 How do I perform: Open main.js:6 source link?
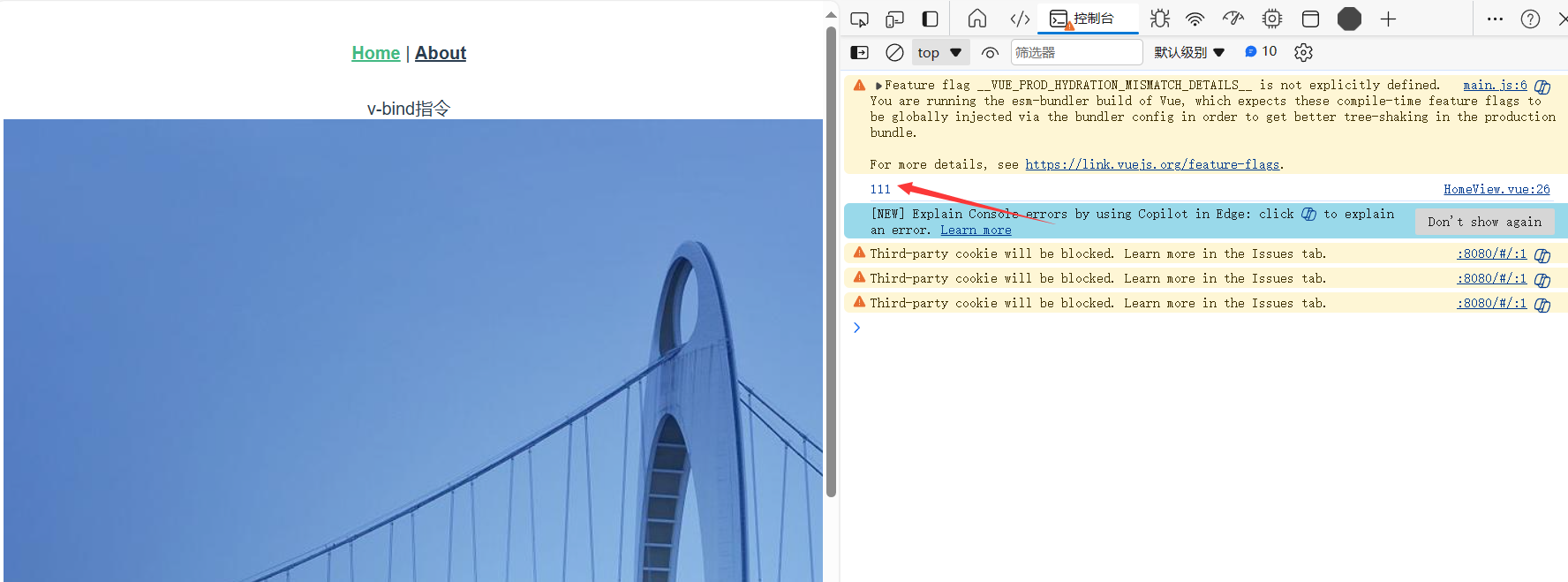click(x=1495, y=85)
